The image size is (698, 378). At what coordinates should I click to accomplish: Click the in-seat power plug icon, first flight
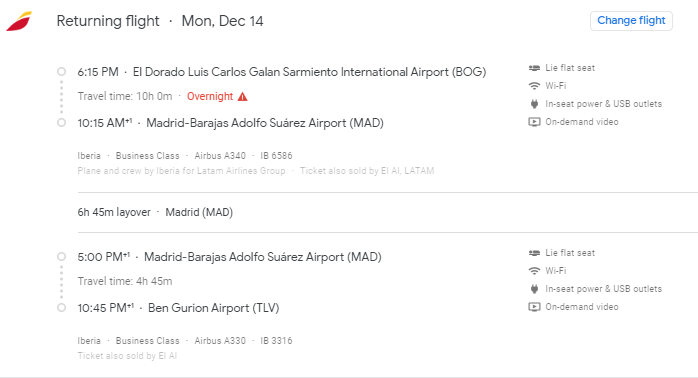pos(534,104)
